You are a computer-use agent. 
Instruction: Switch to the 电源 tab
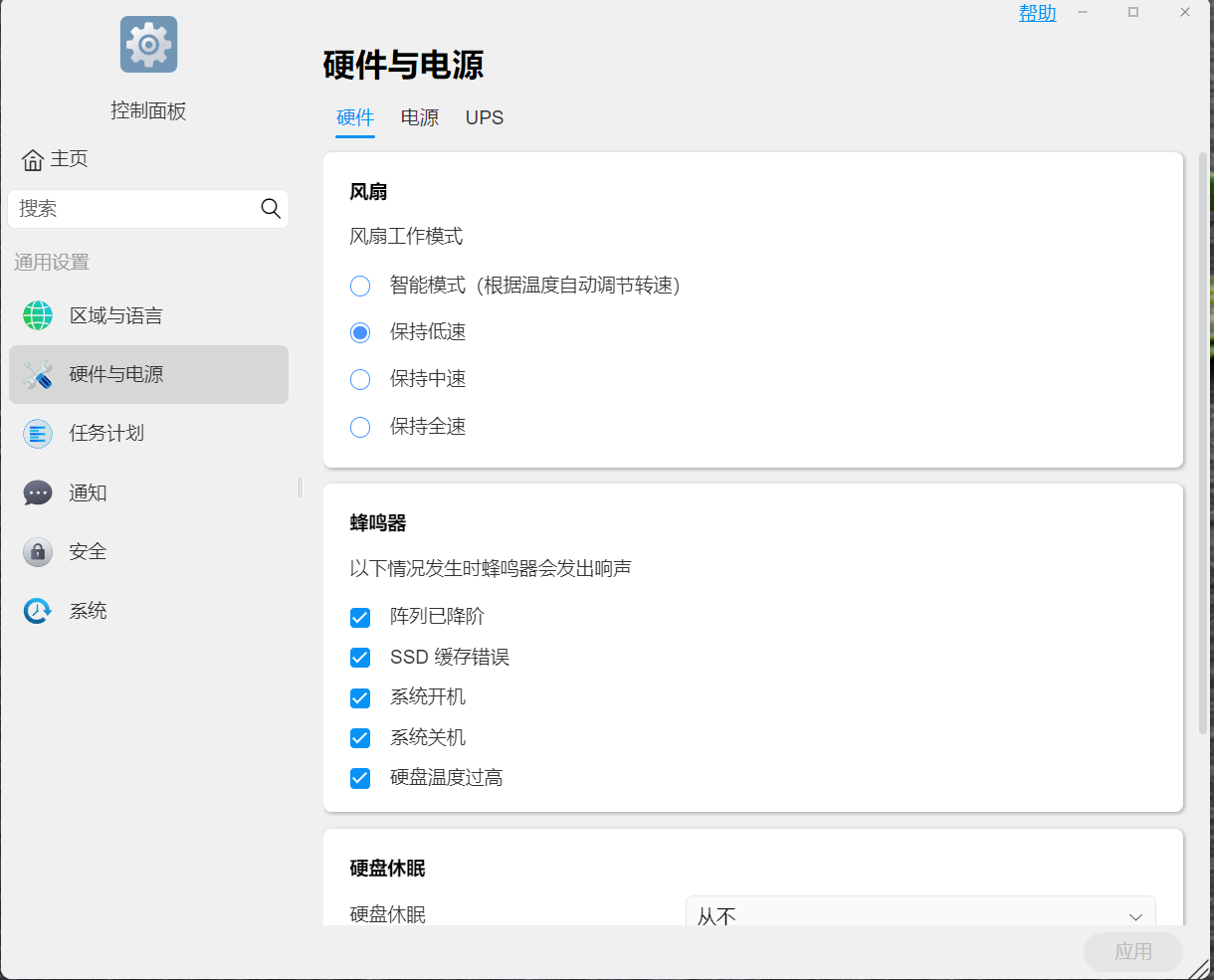pyautogui.click(x=419, y=117)
